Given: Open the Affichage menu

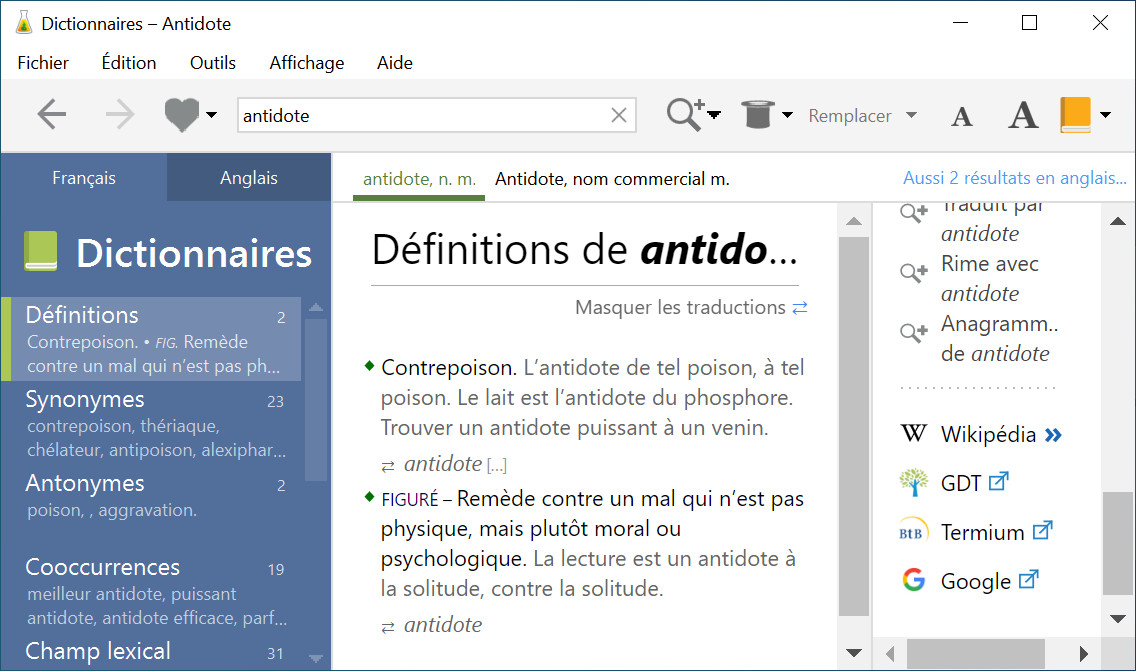Looking at the screenshot, I should [306, 63].
